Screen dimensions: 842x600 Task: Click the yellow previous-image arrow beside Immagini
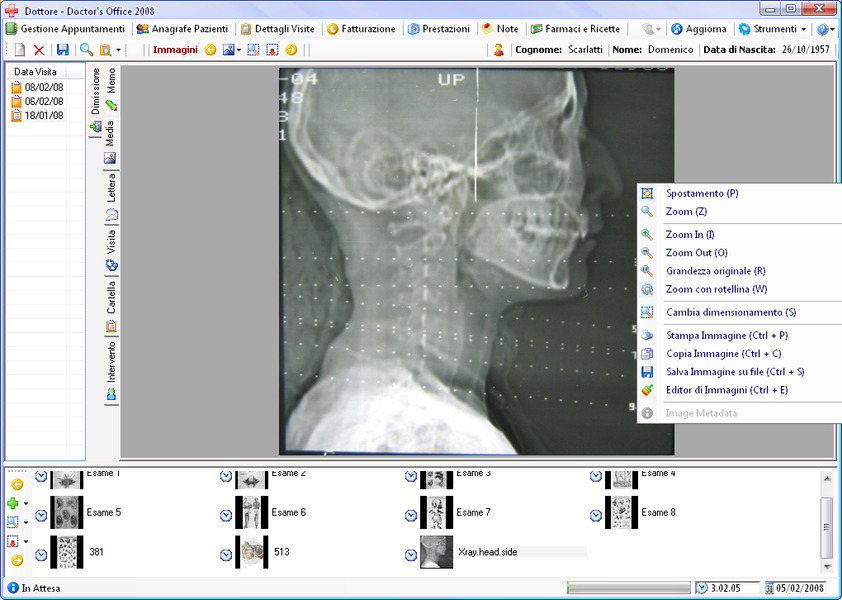coord(210,50)
